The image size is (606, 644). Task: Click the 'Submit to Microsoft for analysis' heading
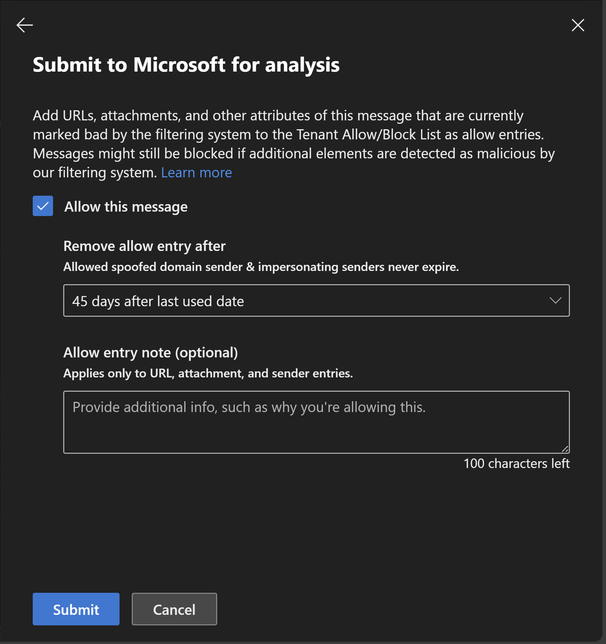coord(186,65)
